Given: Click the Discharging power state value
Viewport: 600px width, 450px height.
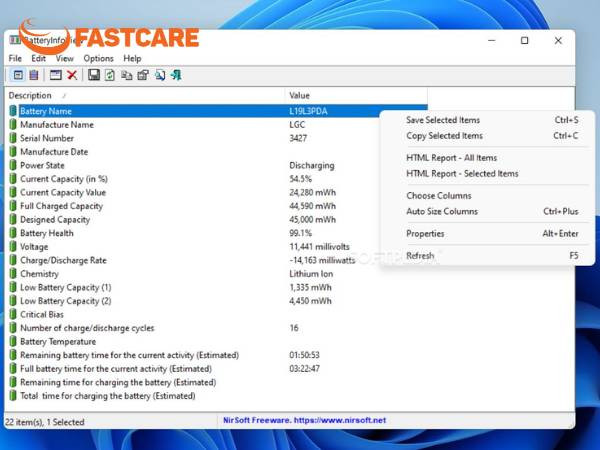Looking at the screenshot, I should (x=312, y=166).
